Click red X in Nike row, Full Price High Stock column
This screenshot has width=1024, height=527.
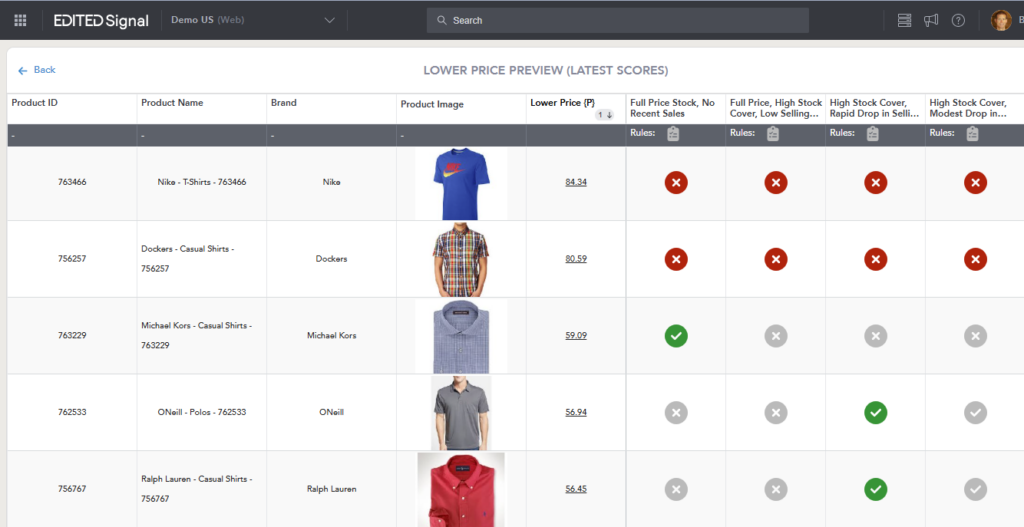tap(776, 183)
